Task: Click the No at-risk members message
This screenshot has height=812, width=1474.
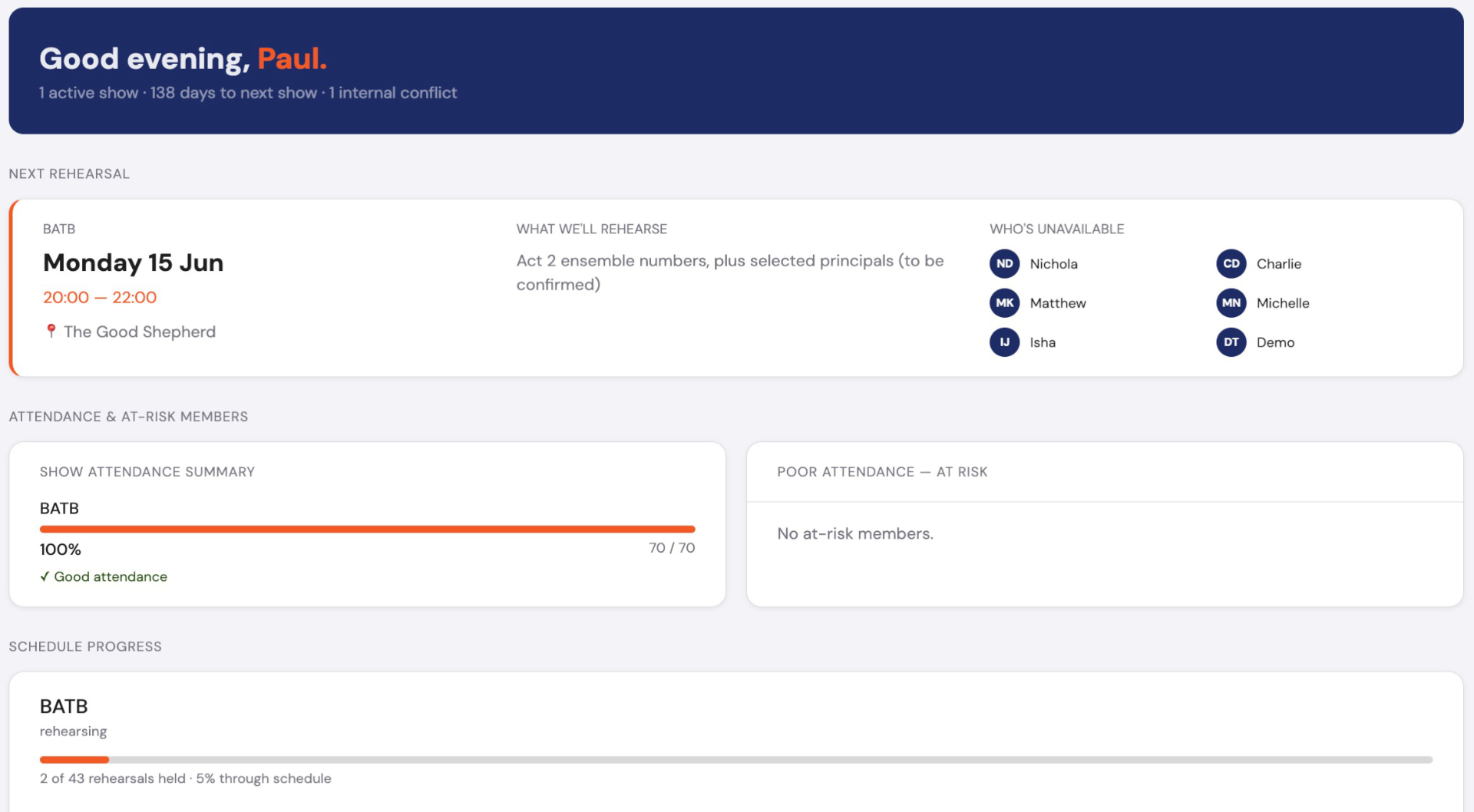Action: coord(855,533)
